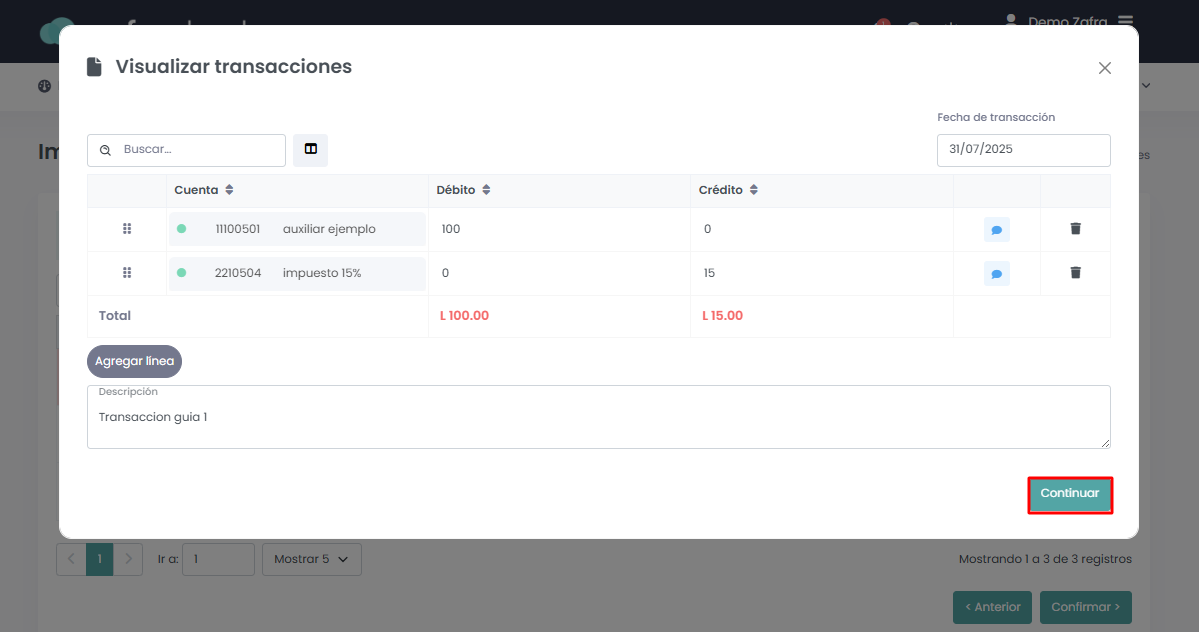This screenshot has width=1199, height=632.
Task: Sort table by Cuenta column
Action: point(229,190)
